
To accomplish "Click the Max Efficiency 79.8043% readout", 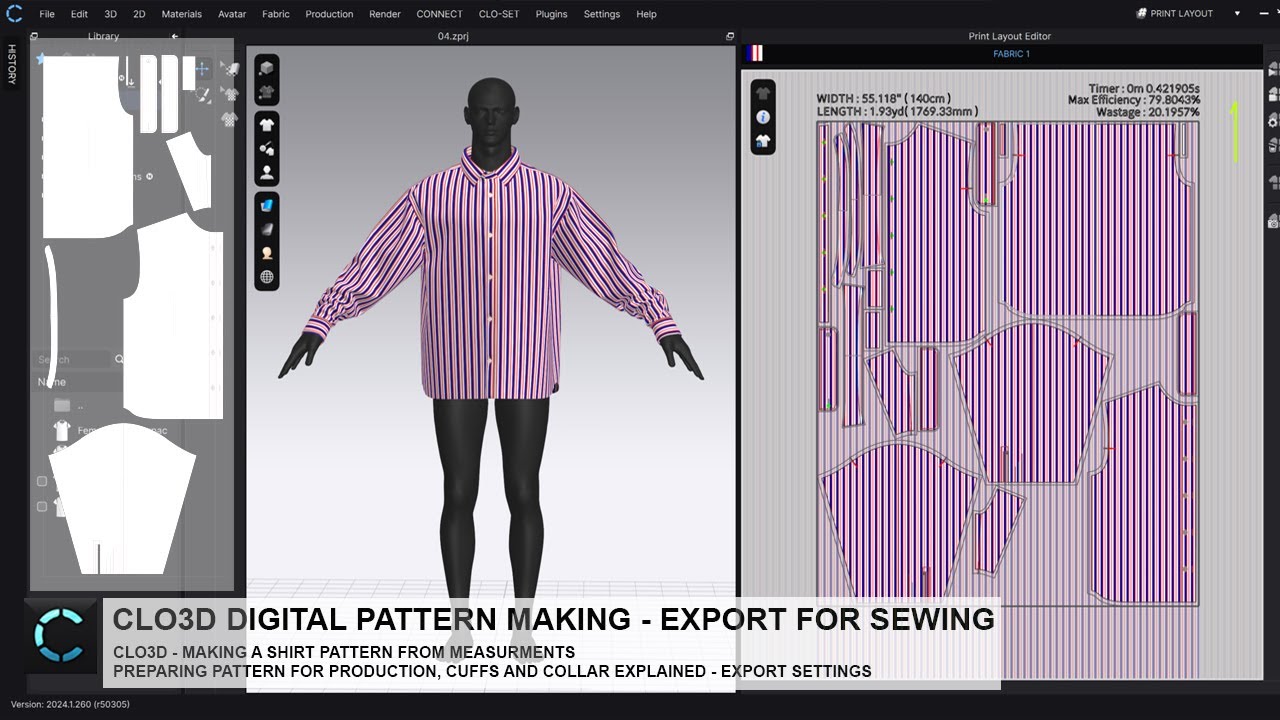I will pos(1134,100).
